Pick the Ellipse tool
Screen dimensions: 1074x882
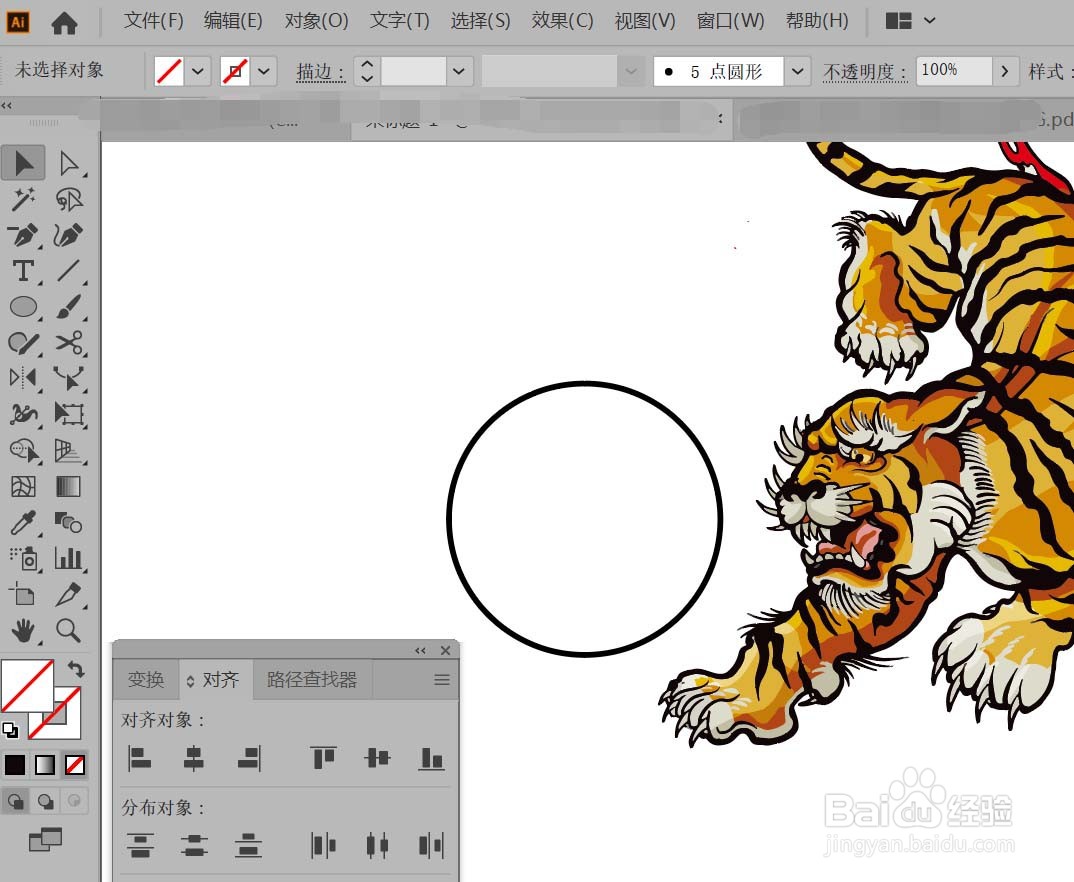pyautogui.click(x=23, y=306)
